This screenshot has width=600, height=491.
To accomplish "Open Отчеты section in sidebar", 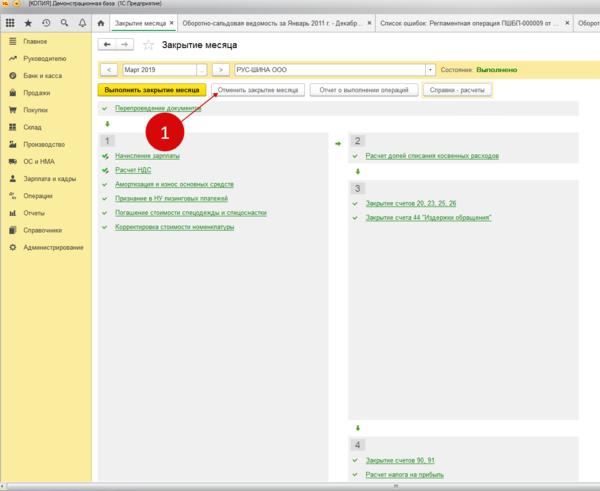I will 34,213.
